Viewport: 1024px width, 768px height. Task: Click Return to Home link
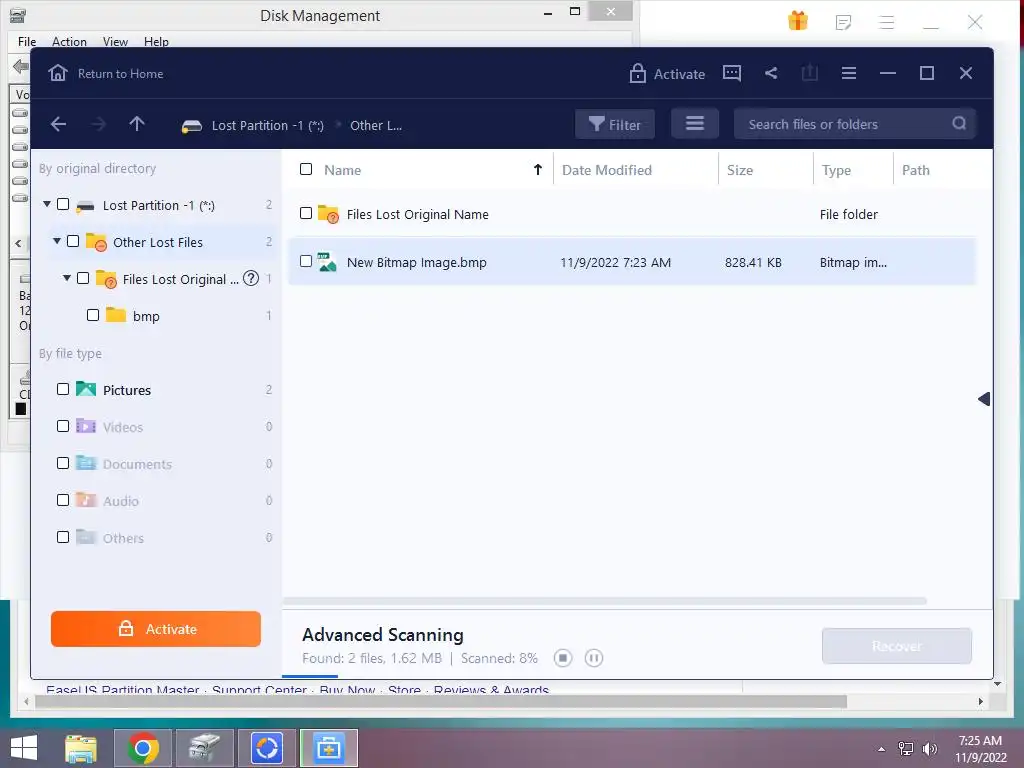(x=120, y=74)
